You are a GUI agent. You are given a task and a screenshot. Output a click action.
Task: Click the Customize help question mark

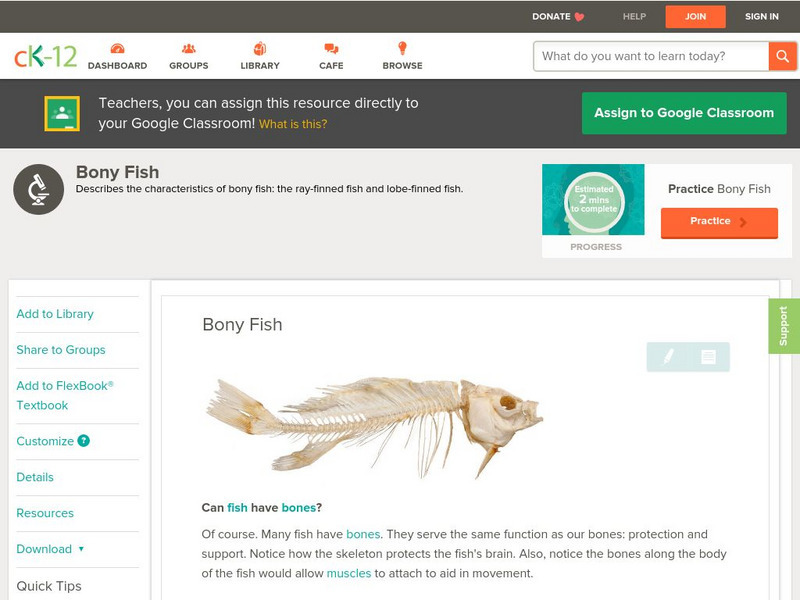(84, 441)
